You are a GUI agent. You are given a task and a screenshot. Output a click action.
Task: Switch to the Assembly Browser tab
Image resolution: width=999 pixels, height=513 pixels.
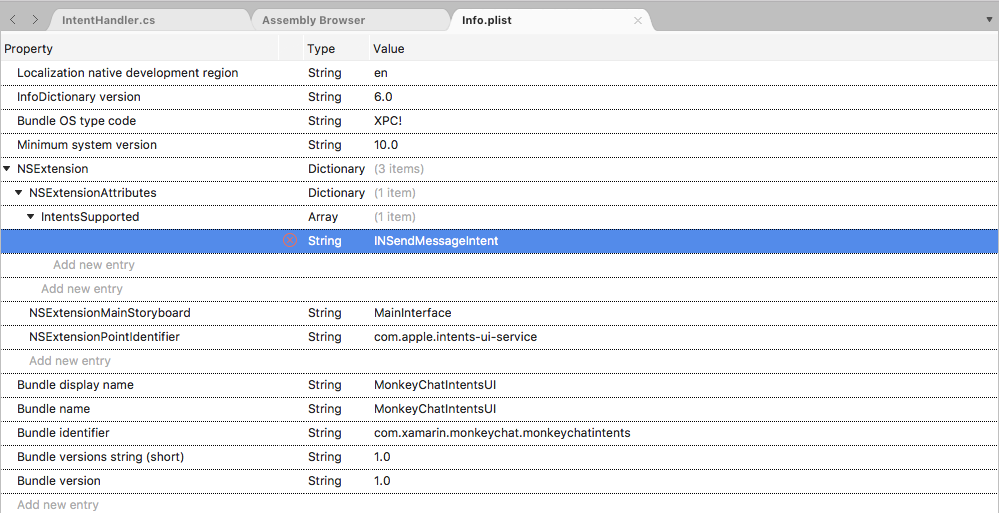pyautogui.click(x=313, y=20)
